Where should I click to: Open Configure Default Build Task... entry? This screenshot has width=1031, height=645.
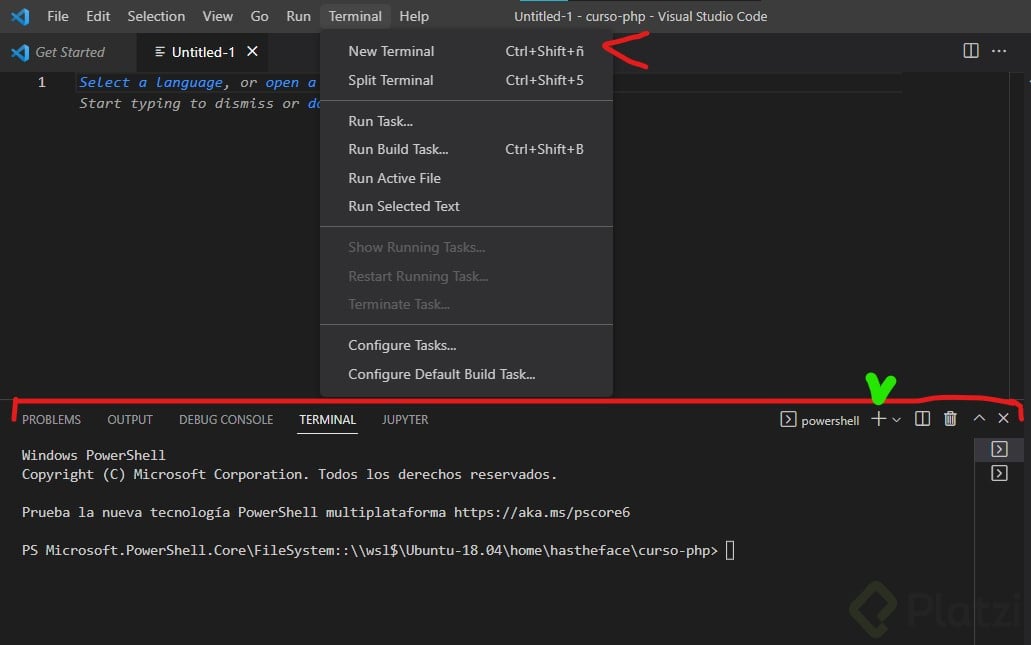point(441,374)
